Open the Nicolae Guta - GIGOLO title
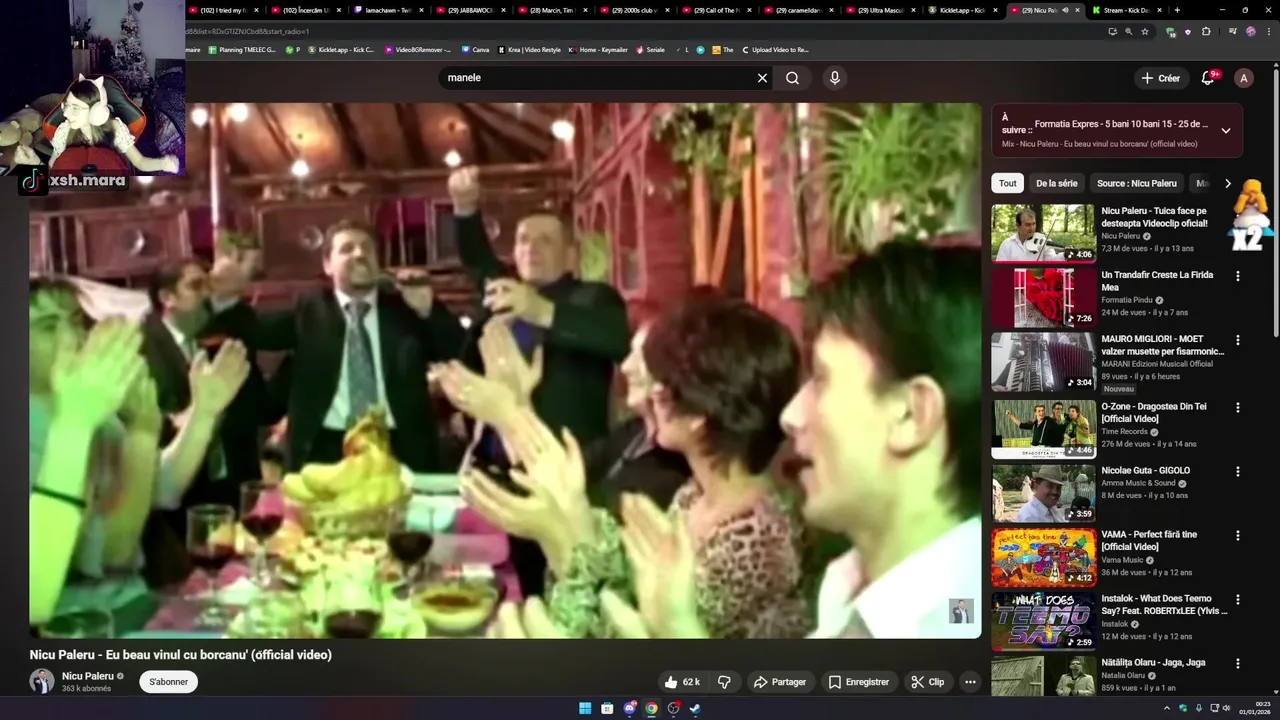Image resolution: width=1280 pixels, height=720 pixels. [1146, 470]
